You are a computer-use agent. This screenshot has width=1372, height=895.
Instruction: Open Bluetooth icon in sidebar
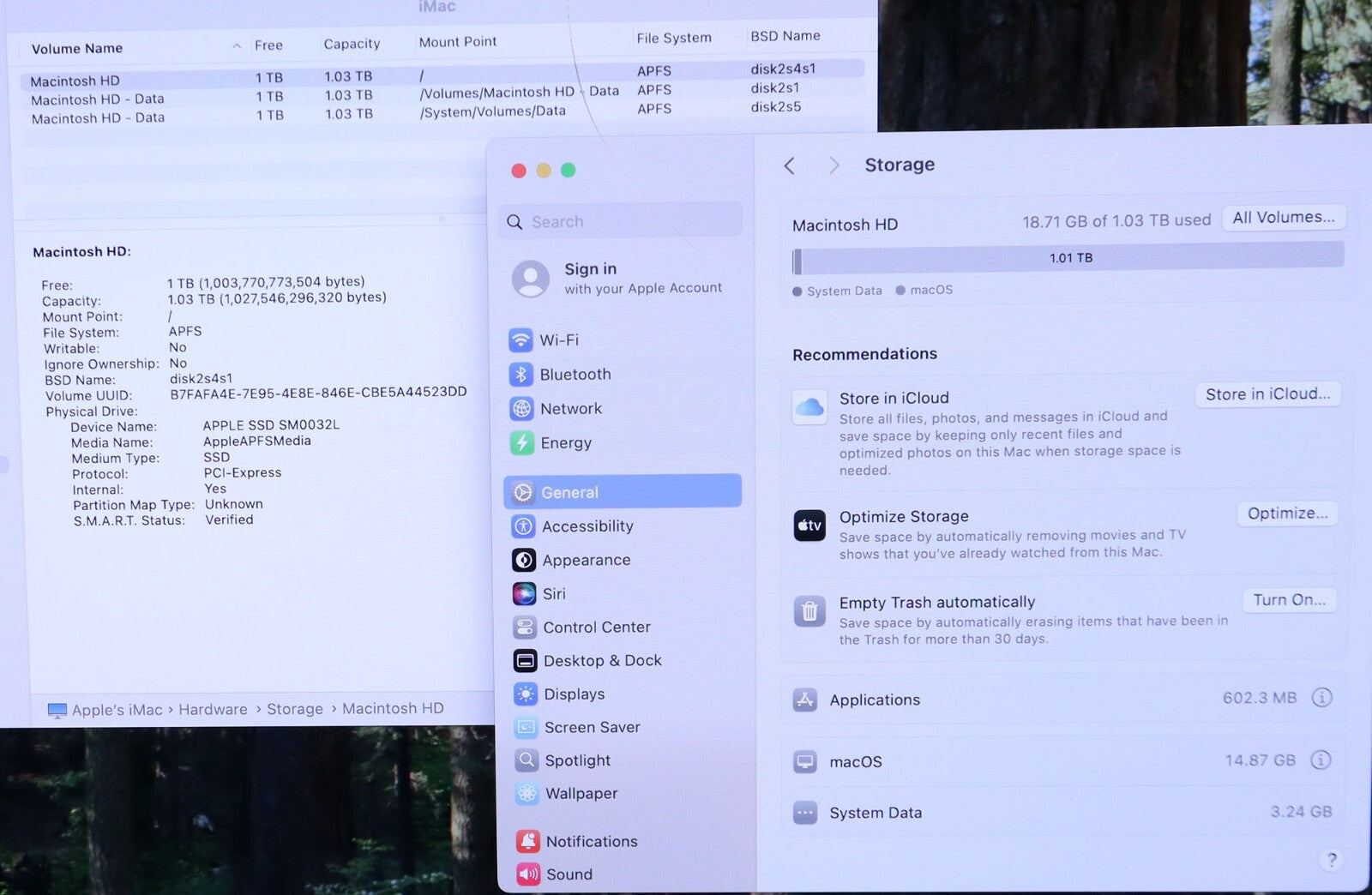pyautogui.click(x=521, y=375)
